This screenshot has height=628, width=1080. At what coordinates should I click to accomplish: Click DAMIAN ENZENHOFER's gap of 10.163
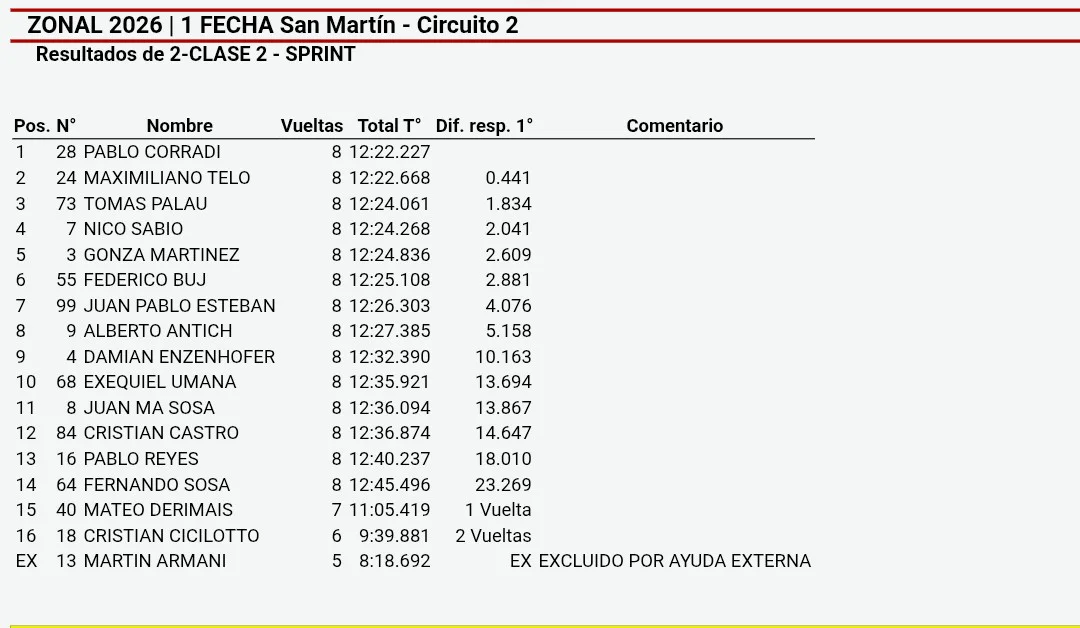point(503,357)
